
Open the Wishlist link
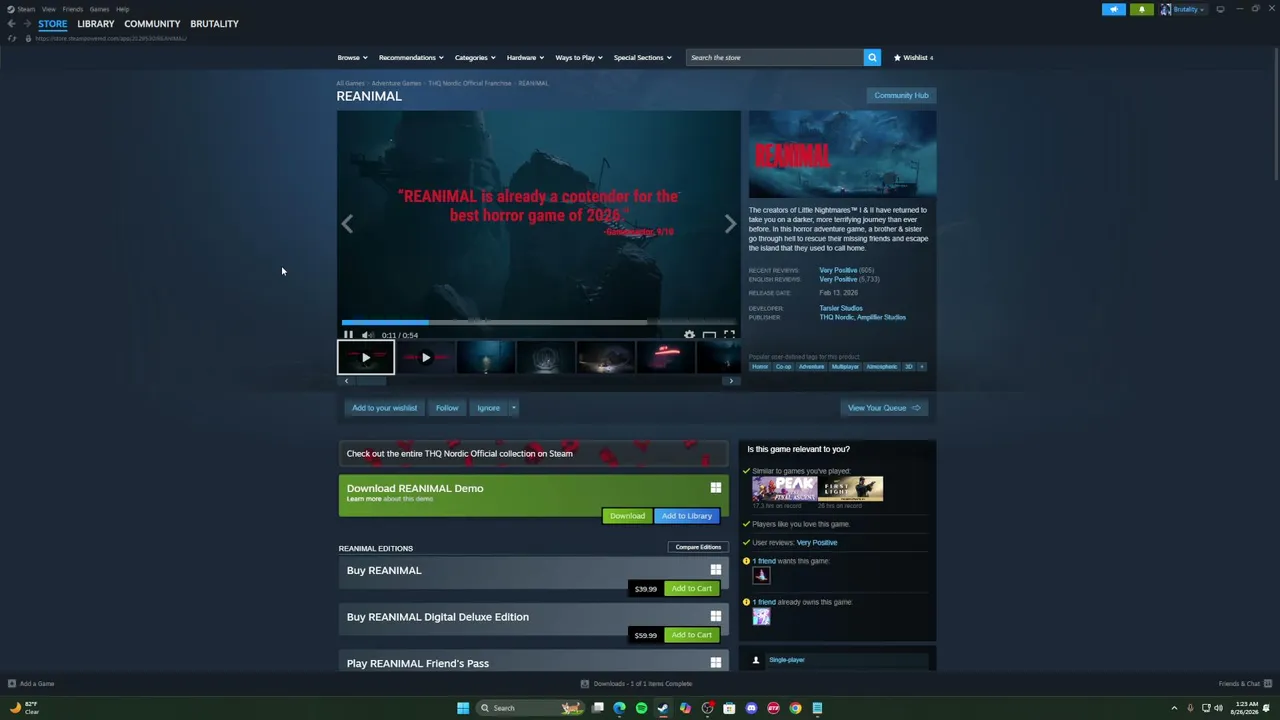(913, 58)
